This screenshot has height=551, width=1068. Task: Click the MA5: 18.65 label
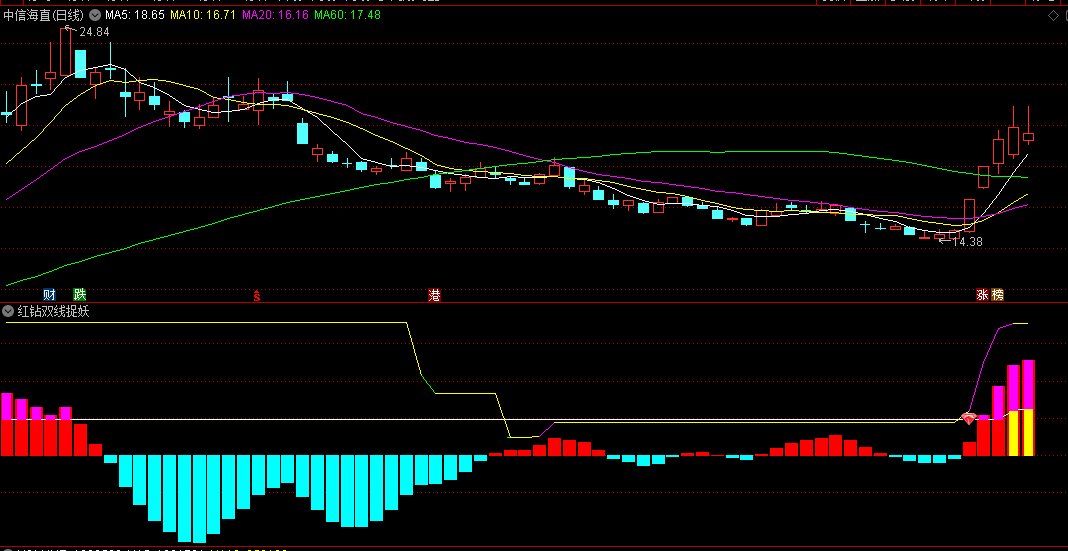(x=134, y=14)
